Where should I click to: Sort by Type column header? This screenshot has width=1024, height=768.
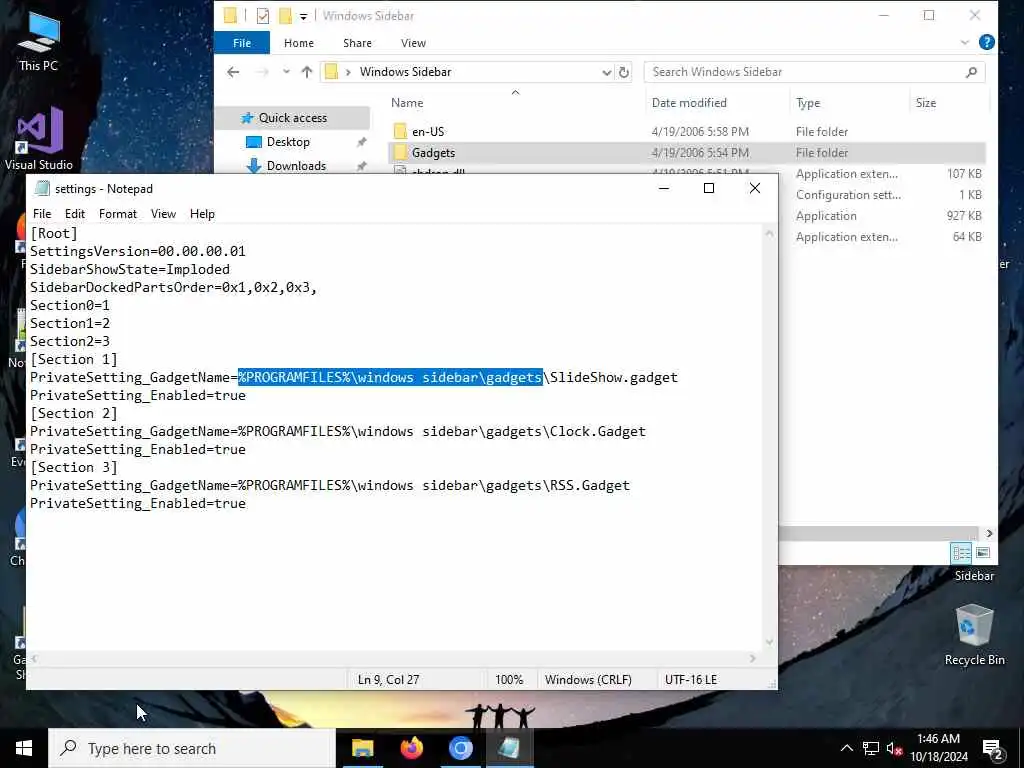click(808, 103)
